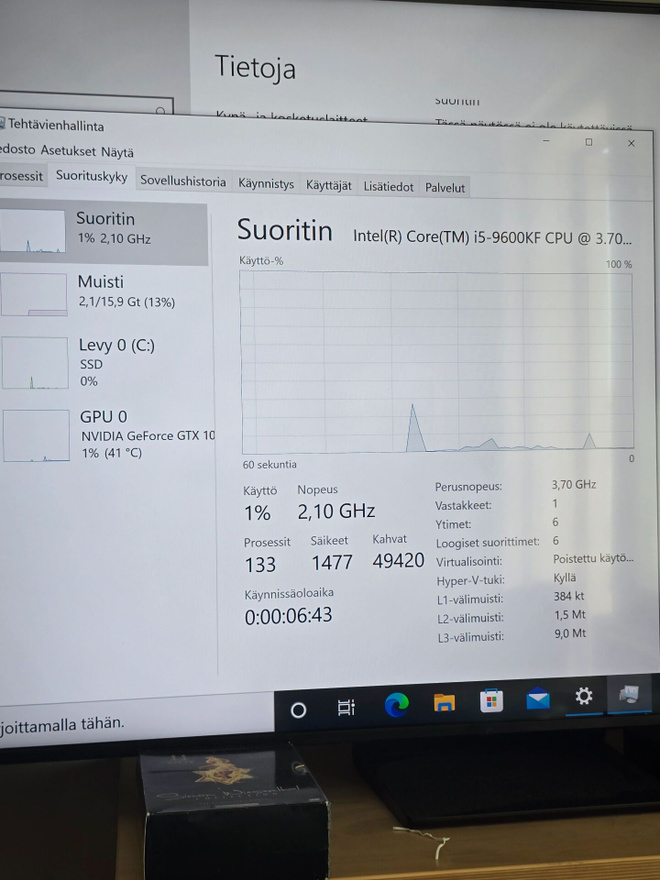This screenshot has width=660, height=880.
Task: Open File Explorer folder icon
Action: click(444, 702)
